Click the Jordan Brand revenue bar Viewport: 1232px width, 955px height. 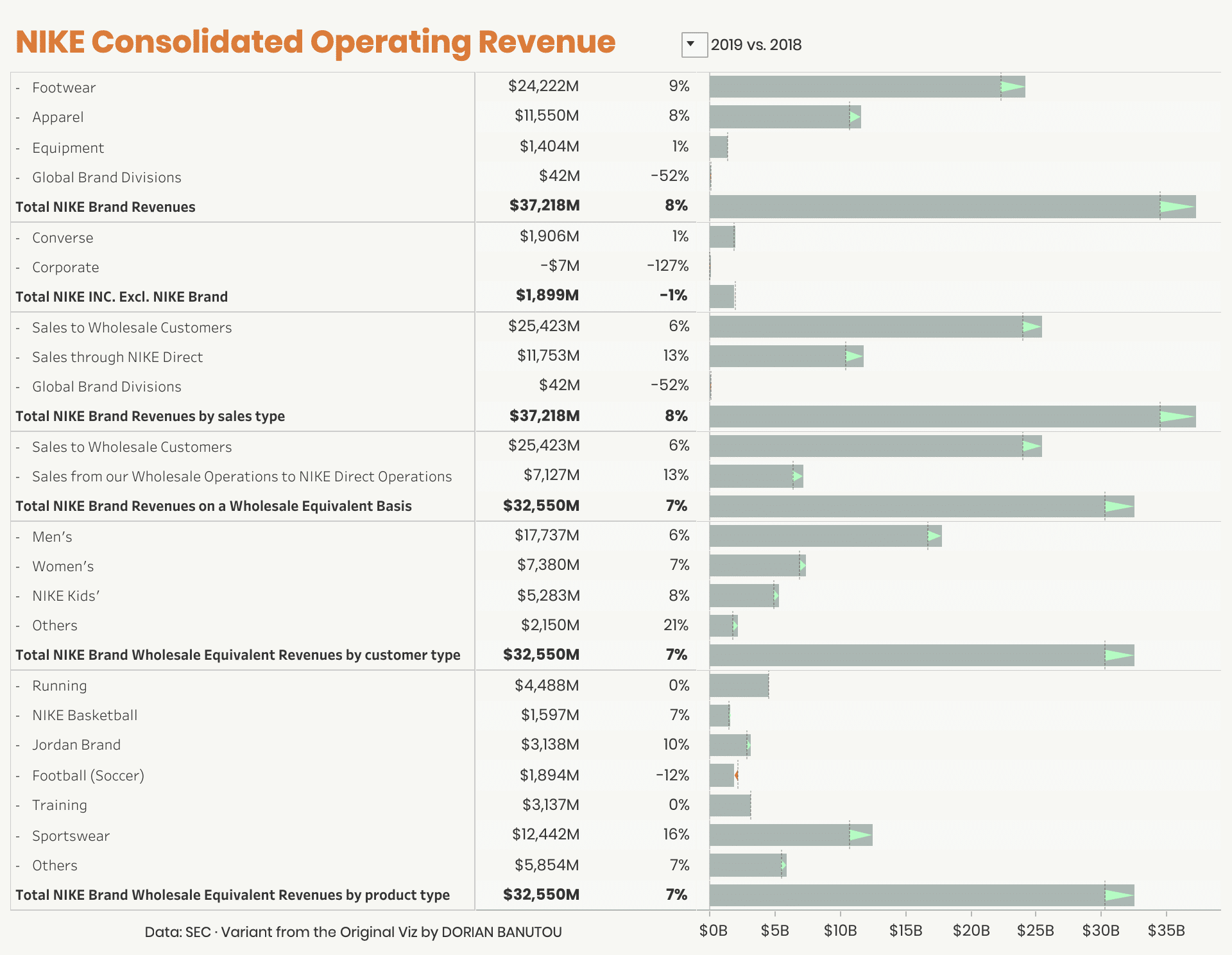(730, 745)
